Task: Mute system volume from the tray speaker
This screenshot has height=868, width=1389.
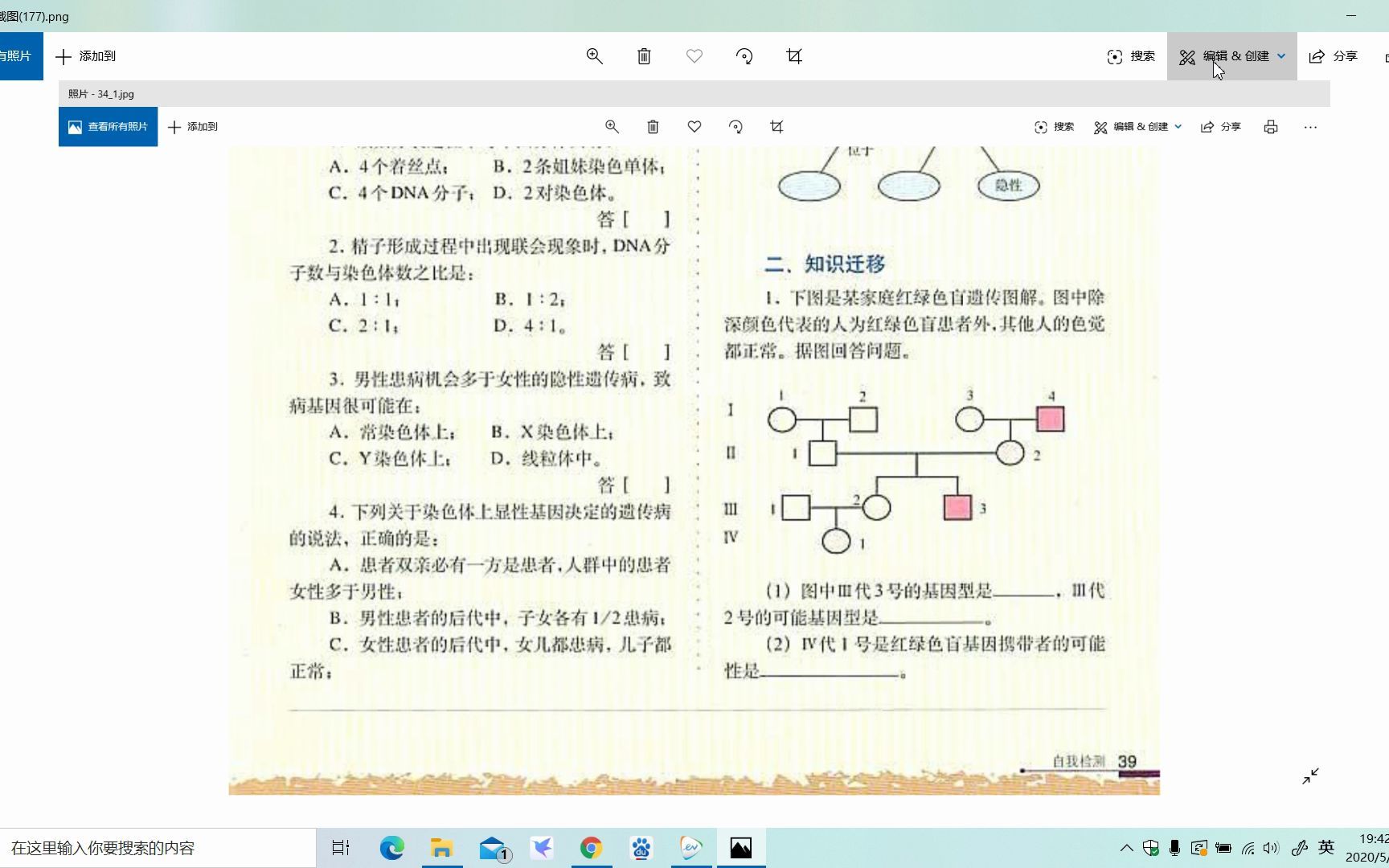Action: pos(1271,847)
